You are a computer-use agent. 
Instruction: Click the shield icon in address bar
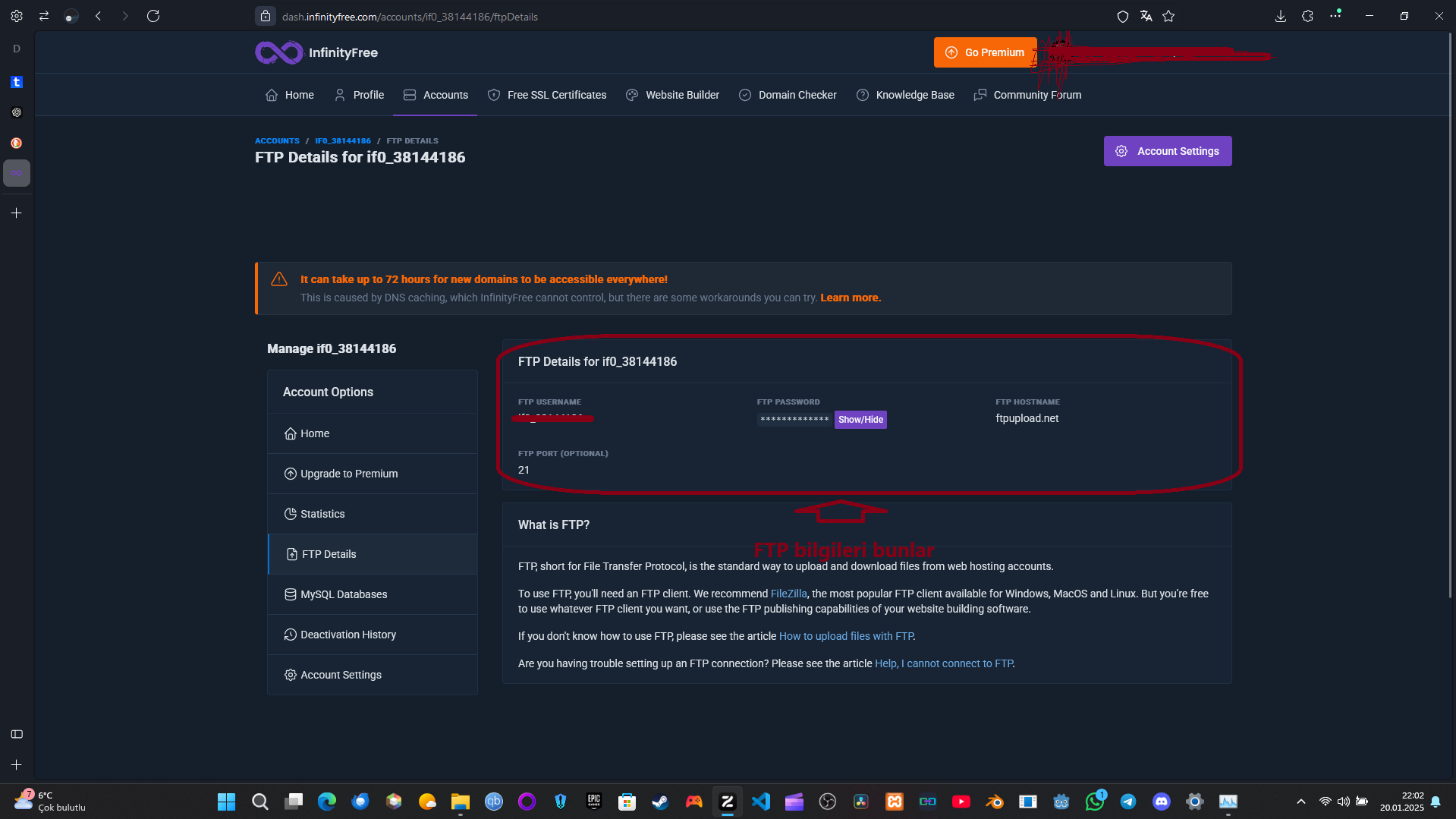click(x=1123, y=16)
